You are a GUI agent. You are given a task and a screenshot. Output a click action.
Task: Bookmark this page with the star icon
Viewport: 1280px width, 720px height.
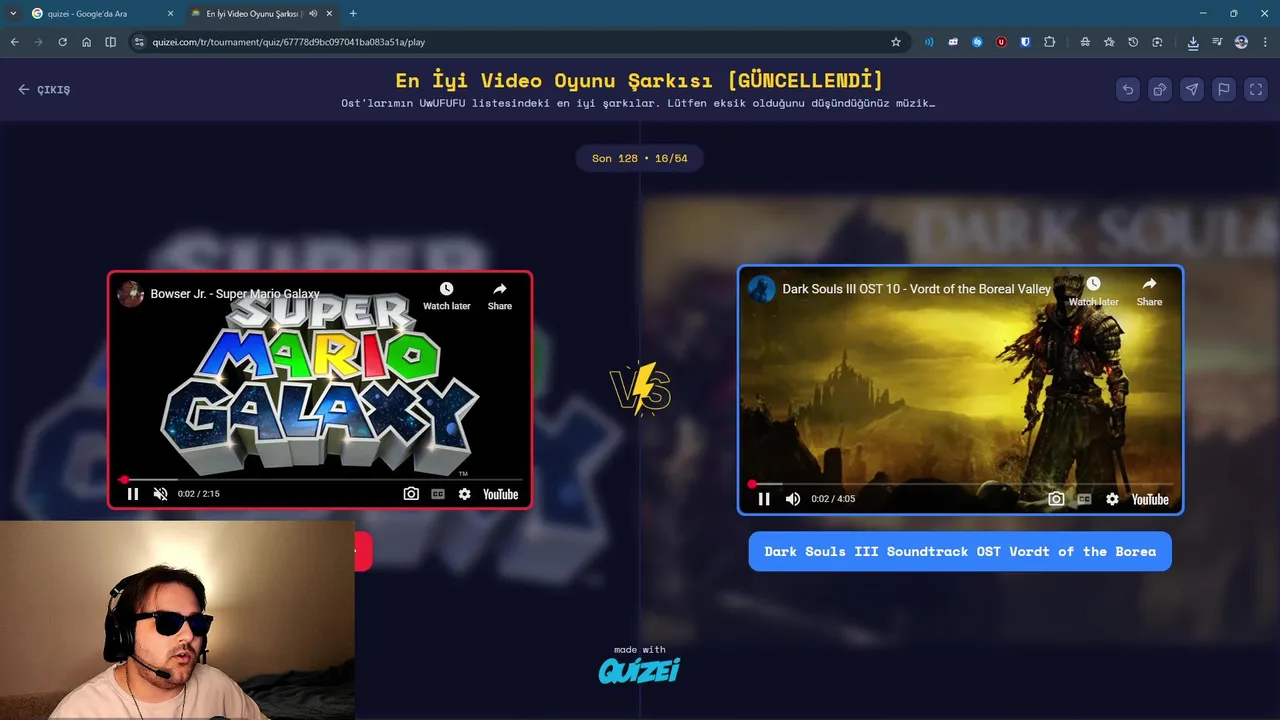(896, 42)
